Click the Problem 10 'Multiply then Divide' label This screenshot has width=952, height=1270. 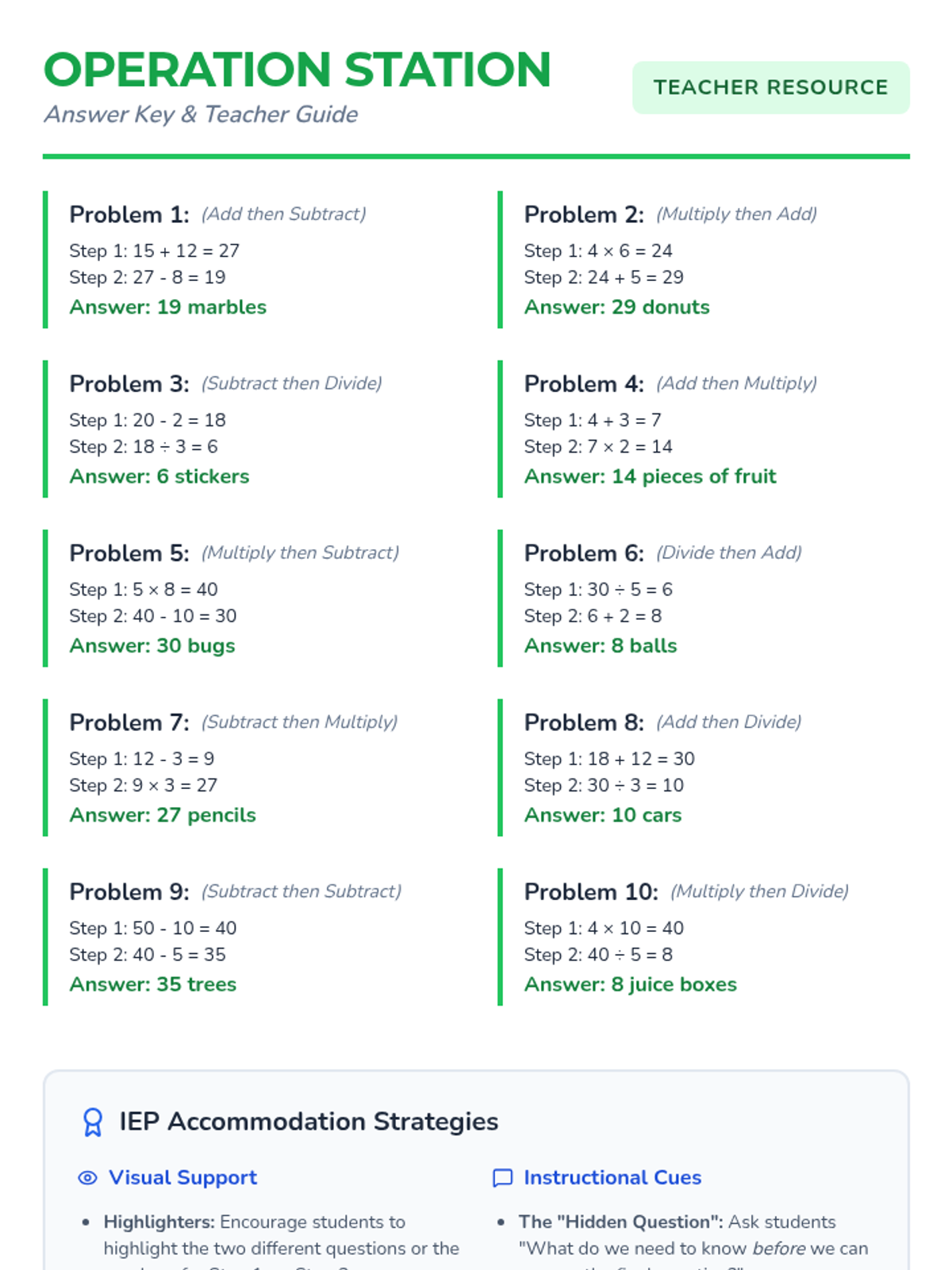759,891
